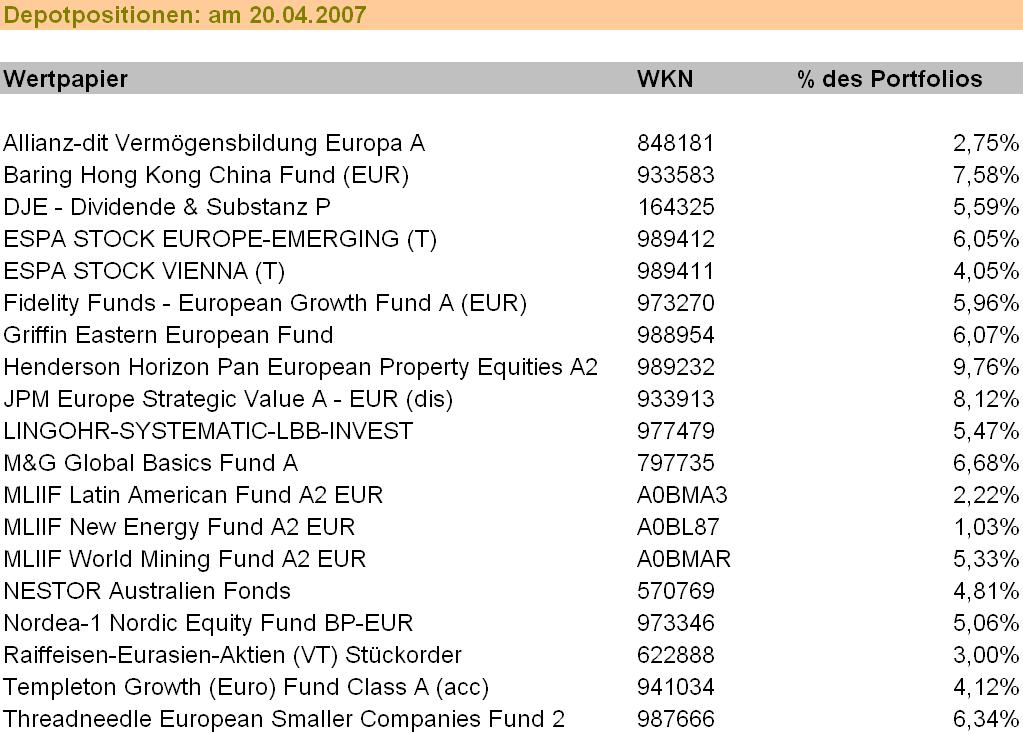Click the Depotpositionen title header
This screenshot has width=1023, height=734.
(x=185, y=15)
